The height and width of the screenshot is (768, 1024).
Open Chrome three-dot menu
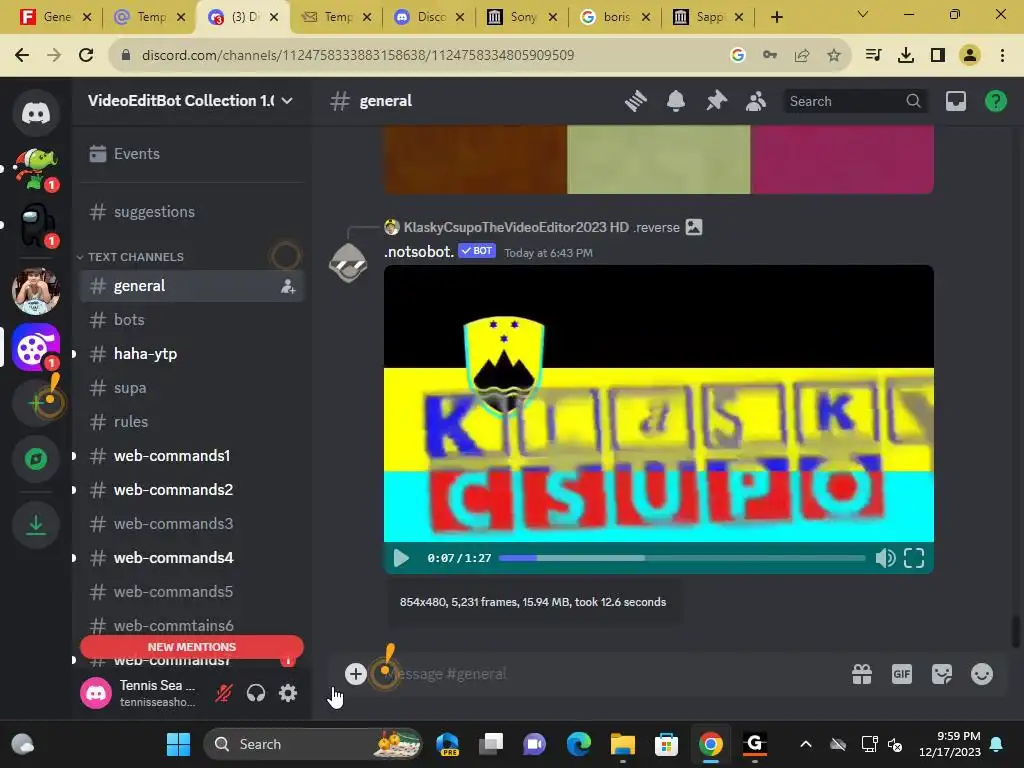pos(1002,55)
